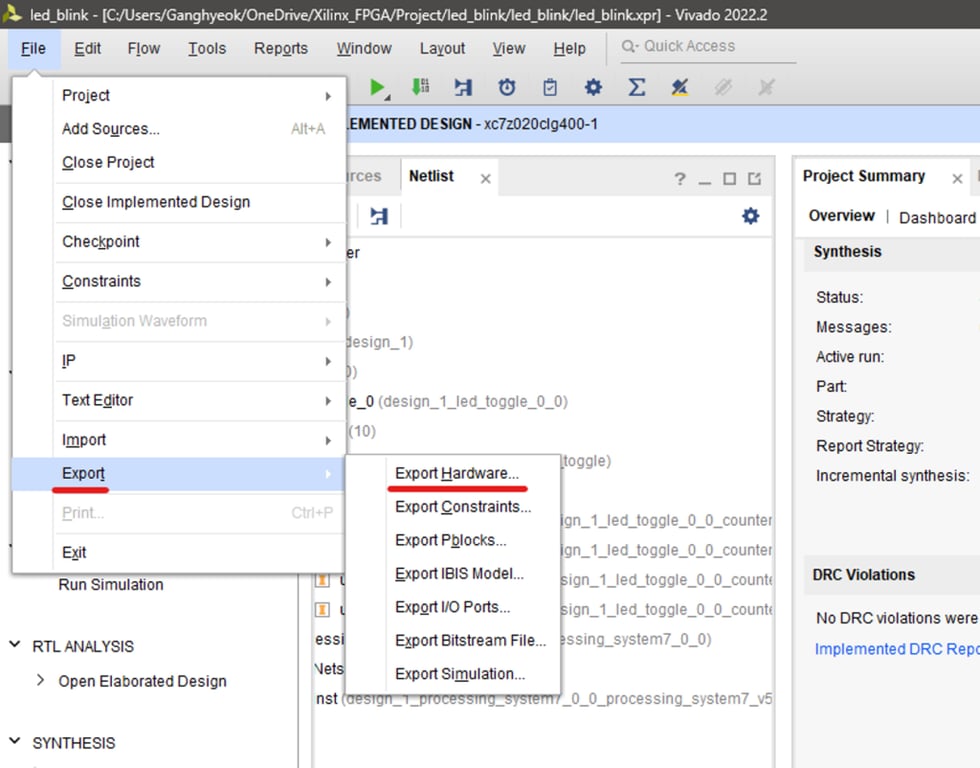Image resolution: width=980 pixels, height=768 pixels.
Task: Open Netlist panel settings gear
Action: 750,216
